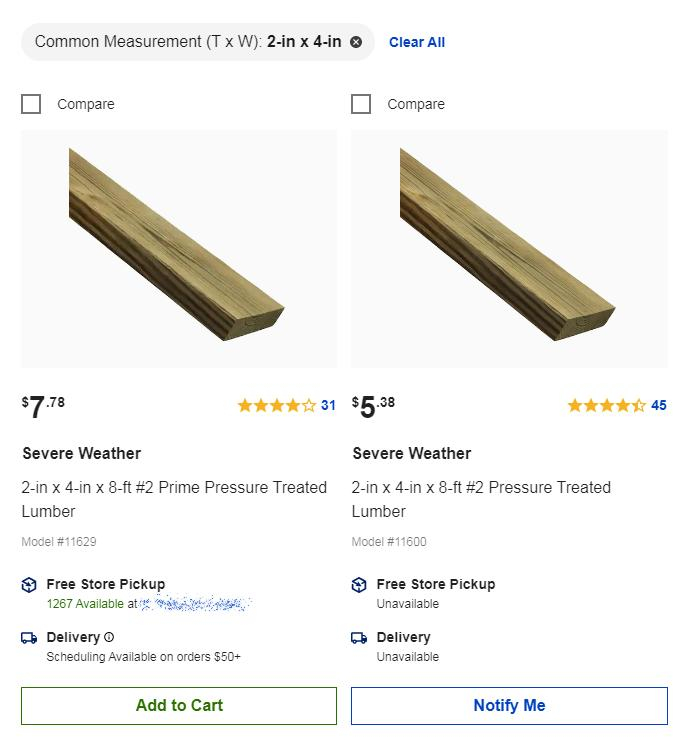Open 2-in x 4-in x 8-ft #2 Prime title
Viewport: 682px width, 744px height.
click(174, 499)
